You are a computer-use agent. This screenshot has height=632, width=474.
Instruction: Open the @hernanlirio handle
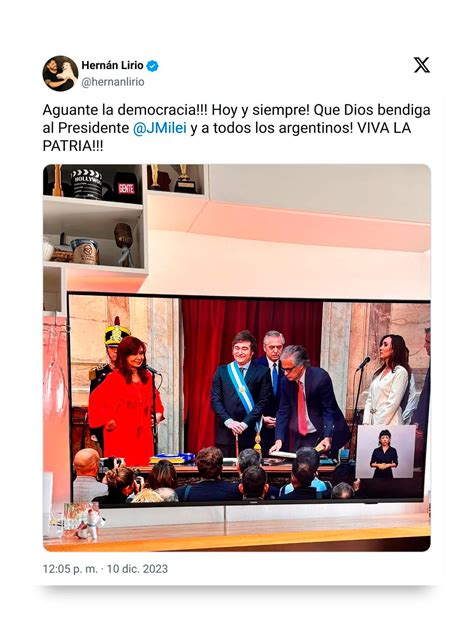pos(113,82)
